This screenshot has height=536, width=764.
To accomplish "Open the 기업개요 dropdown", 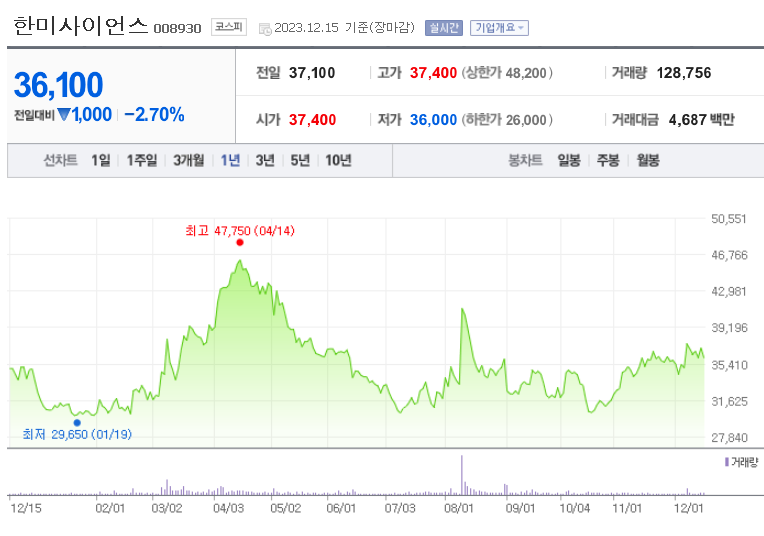I will 499,28.
